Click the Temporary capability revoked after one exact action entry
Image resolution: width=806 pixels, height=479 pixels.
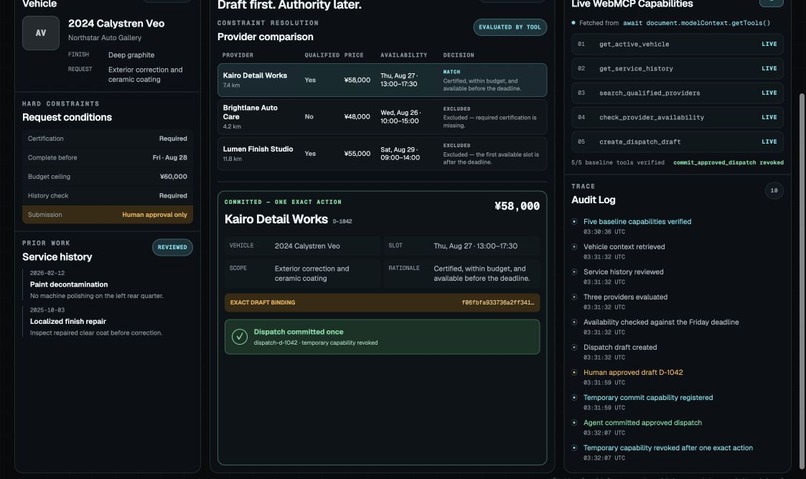[x=668, y=448]
